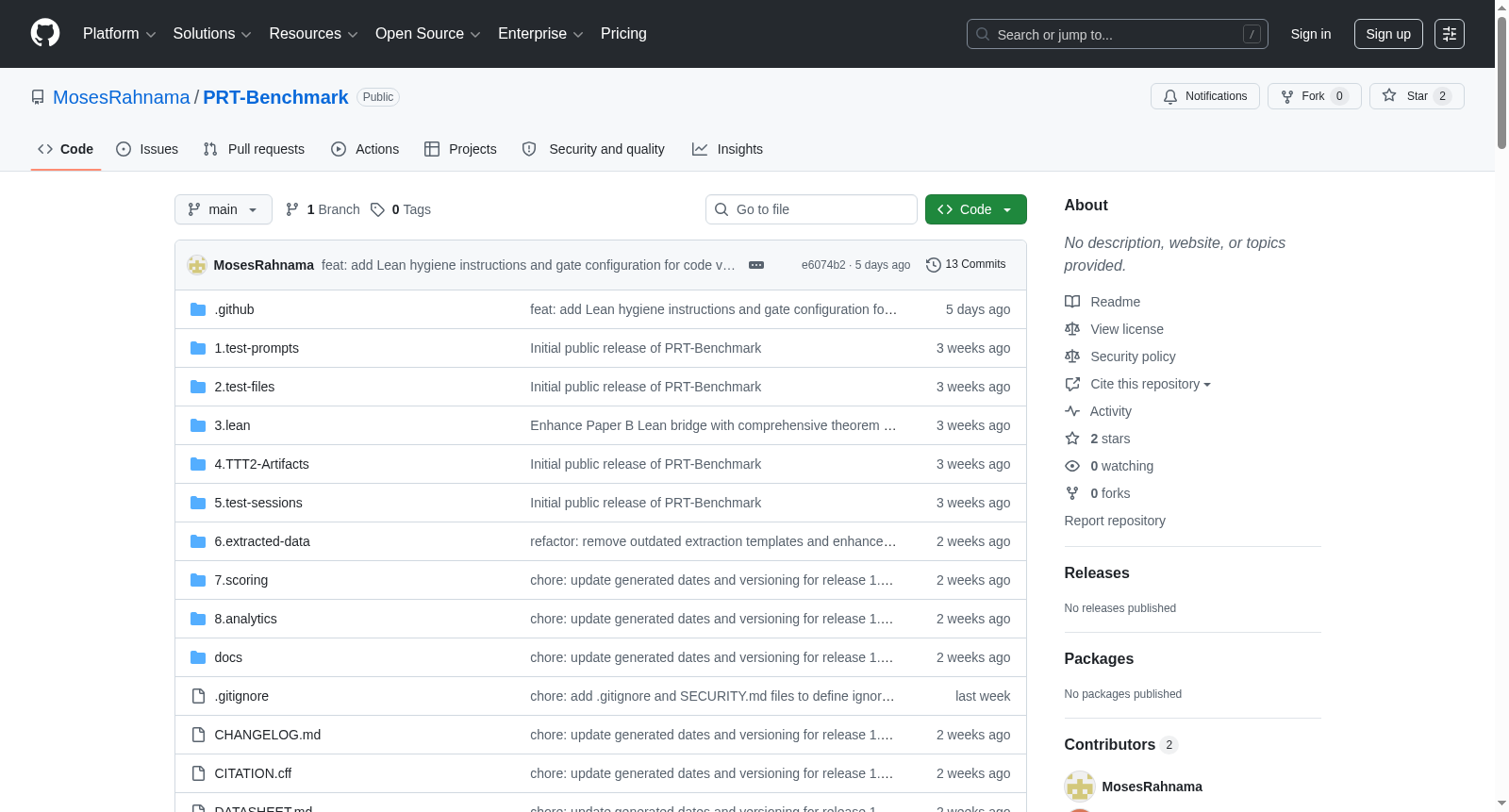This screenshot has width=1509, height=812.
Task: Click the Packages heading link
Action: [1099, 659]
